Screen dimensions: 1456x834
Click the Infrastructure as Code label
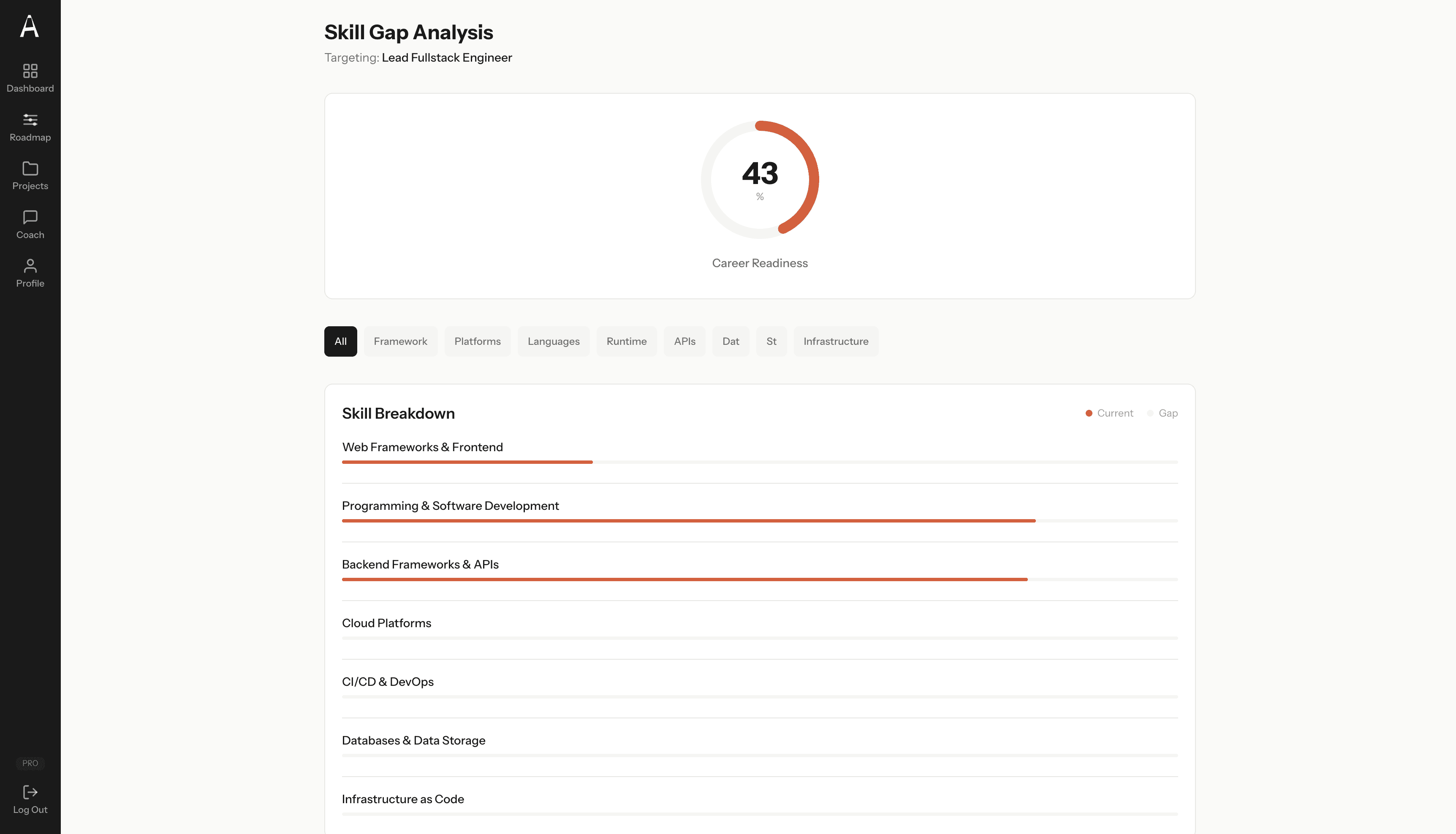pyautogui.click(x=403, y=799)
